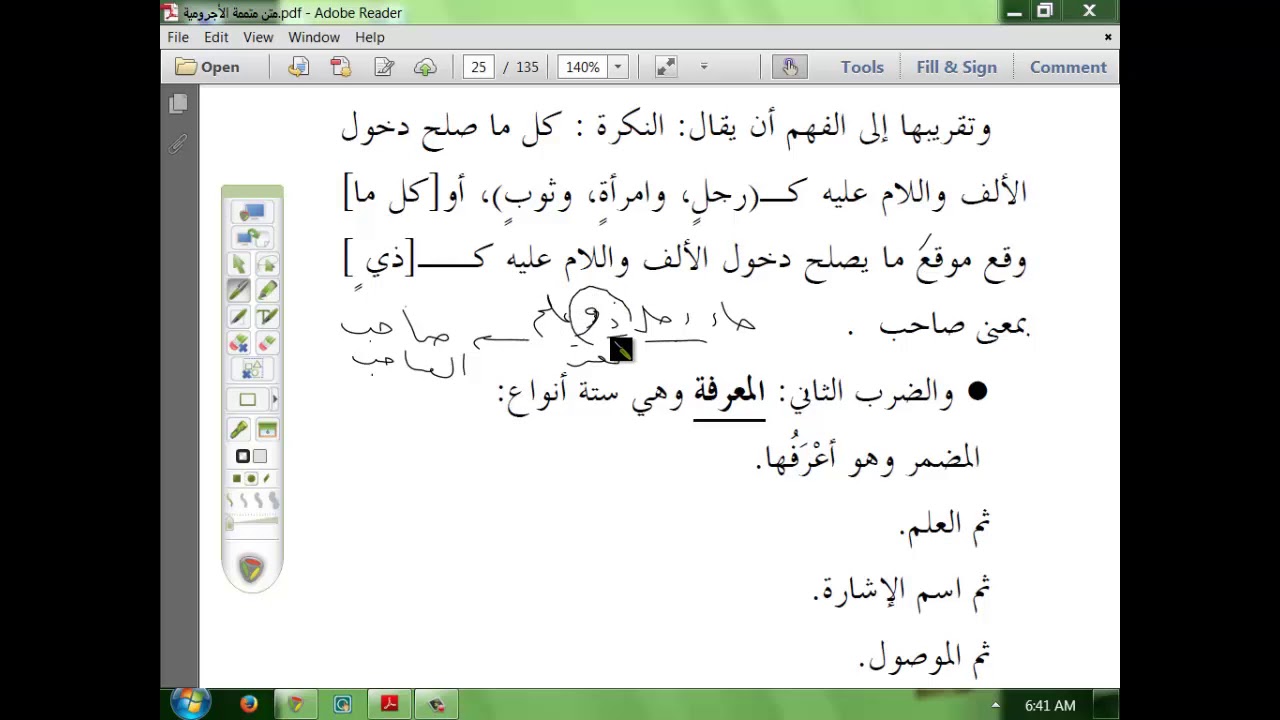Click the taskbar clock showing 6:41 AM
Viewport: 1280px width, 720px height.
point(1050,705)
